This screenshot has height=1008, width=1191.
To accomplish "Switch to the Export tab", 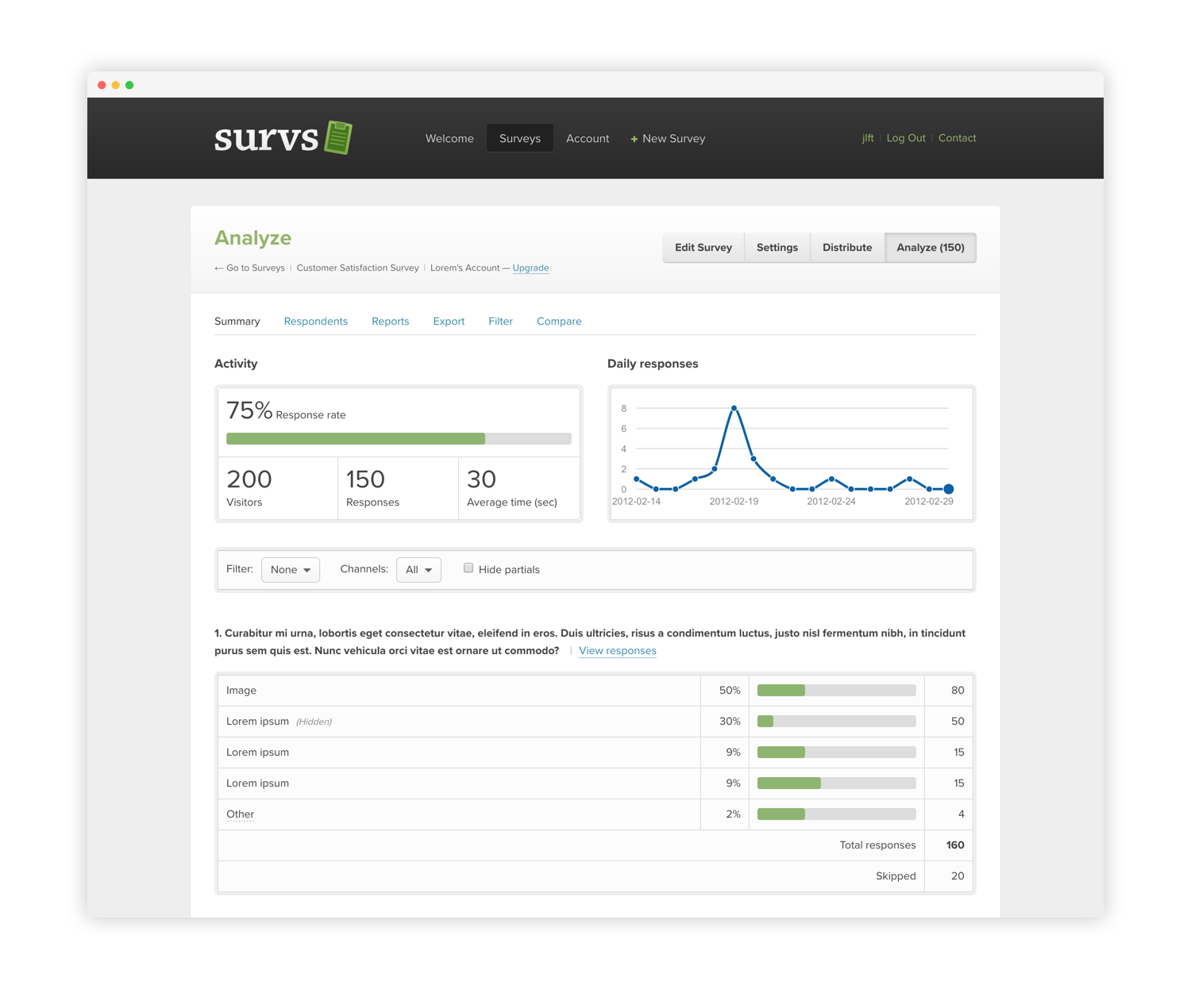I will [449, 321].
